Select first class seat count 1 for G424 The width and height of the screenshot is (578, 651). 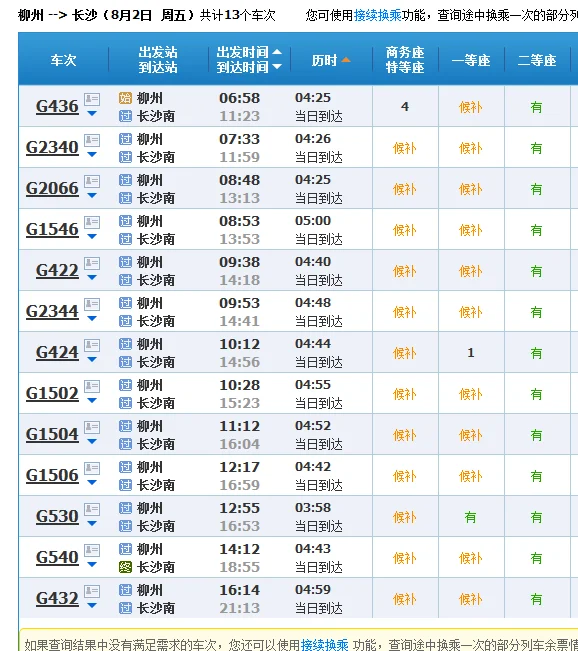pos(471,353)
